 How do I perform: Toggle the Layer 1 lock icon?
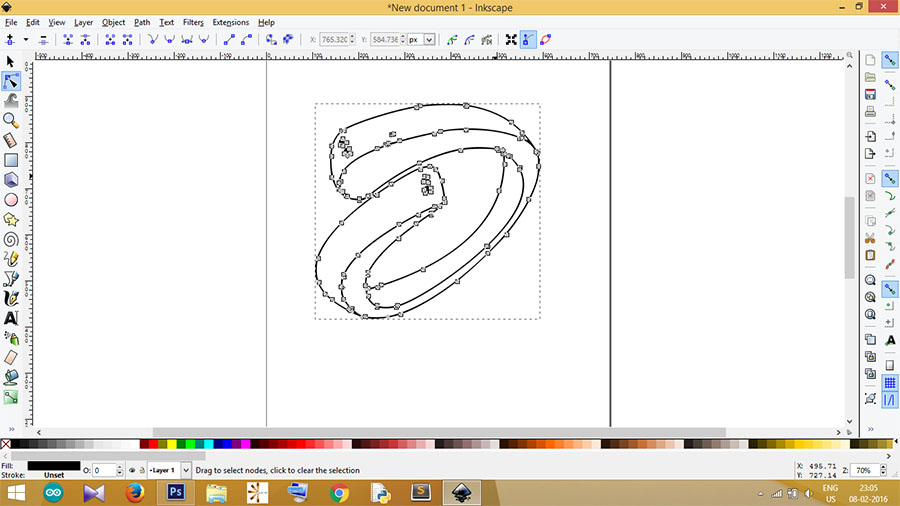(142, 470)
